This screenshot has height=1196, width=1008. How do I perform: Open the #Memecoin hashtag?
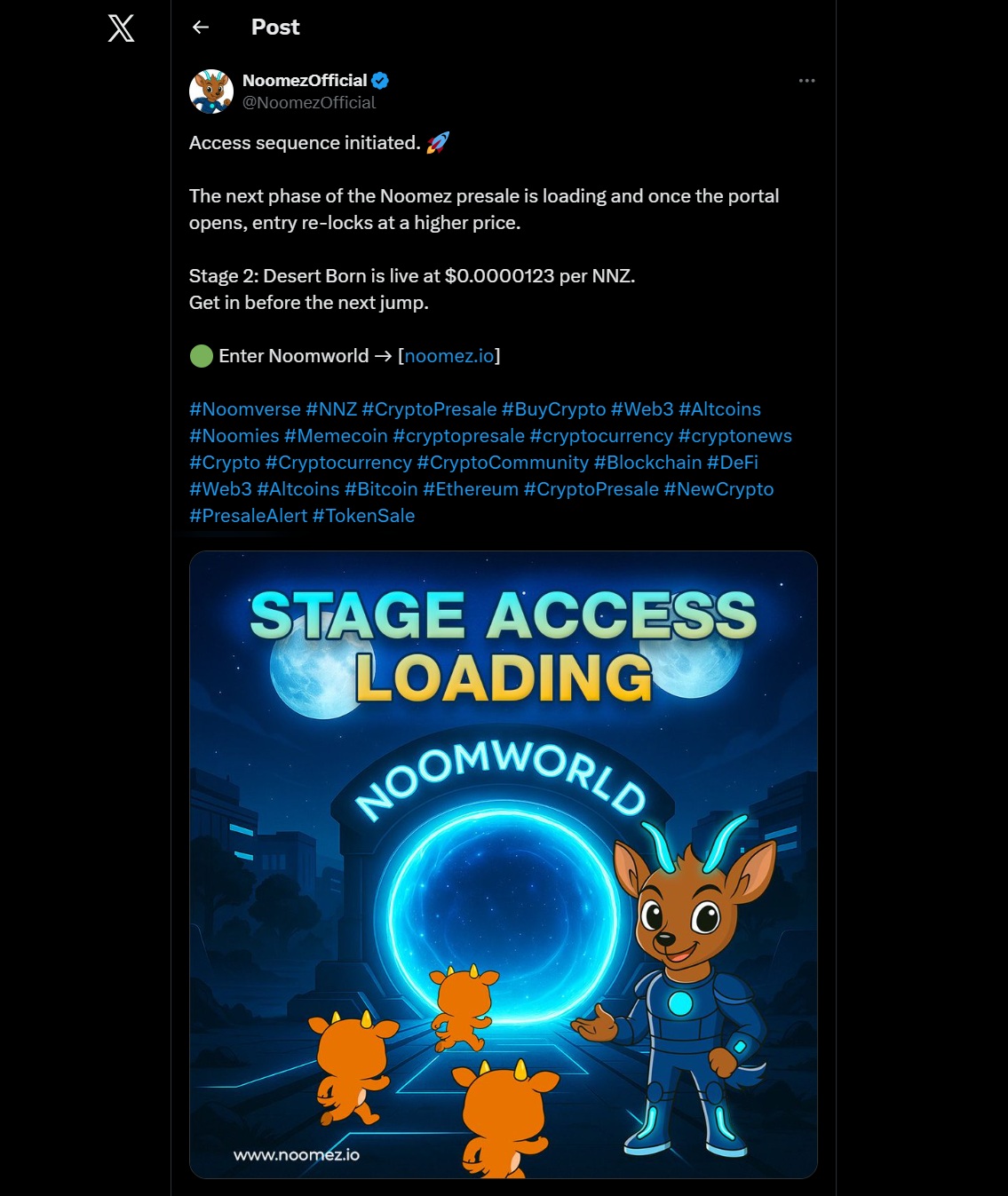(x=336, y=436)
